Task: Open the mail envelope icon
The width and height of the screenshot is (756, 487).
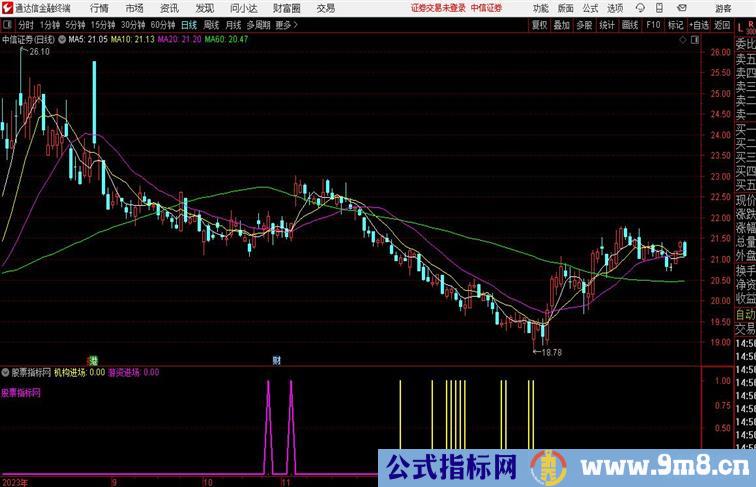Action: pyautogui.click(x=682, y=8)
